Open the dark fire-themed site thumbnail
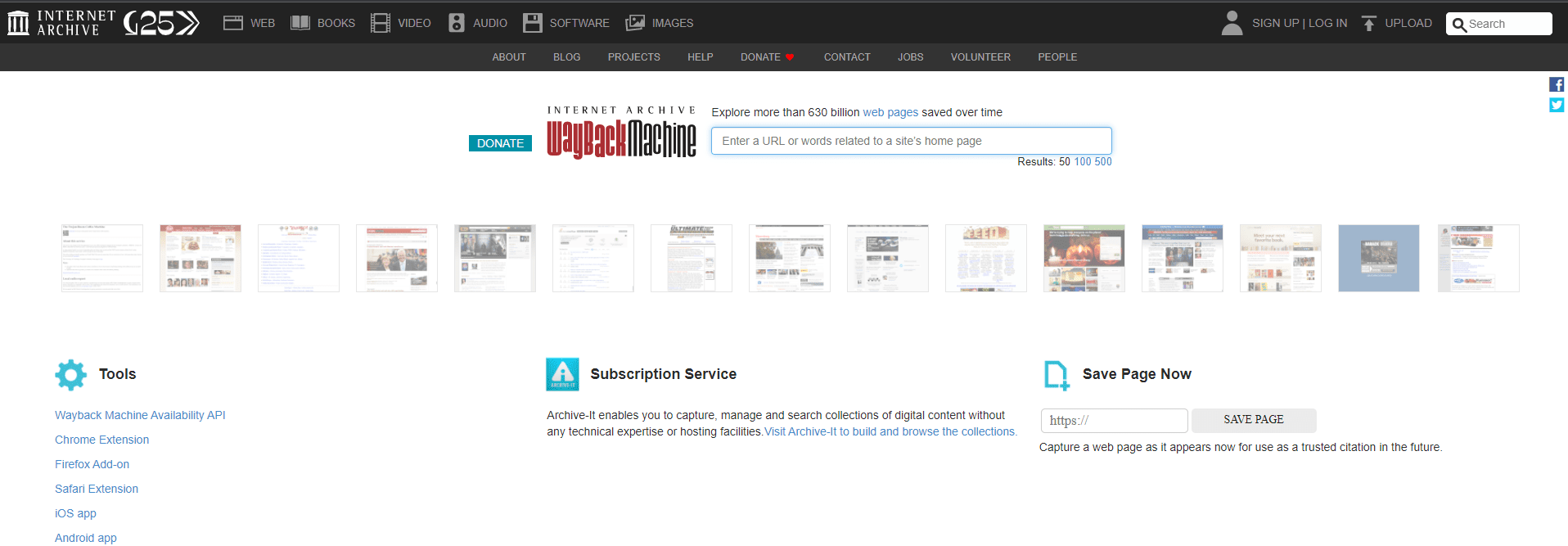This screenshot has height=546, width=1568. click(1084, 258)
